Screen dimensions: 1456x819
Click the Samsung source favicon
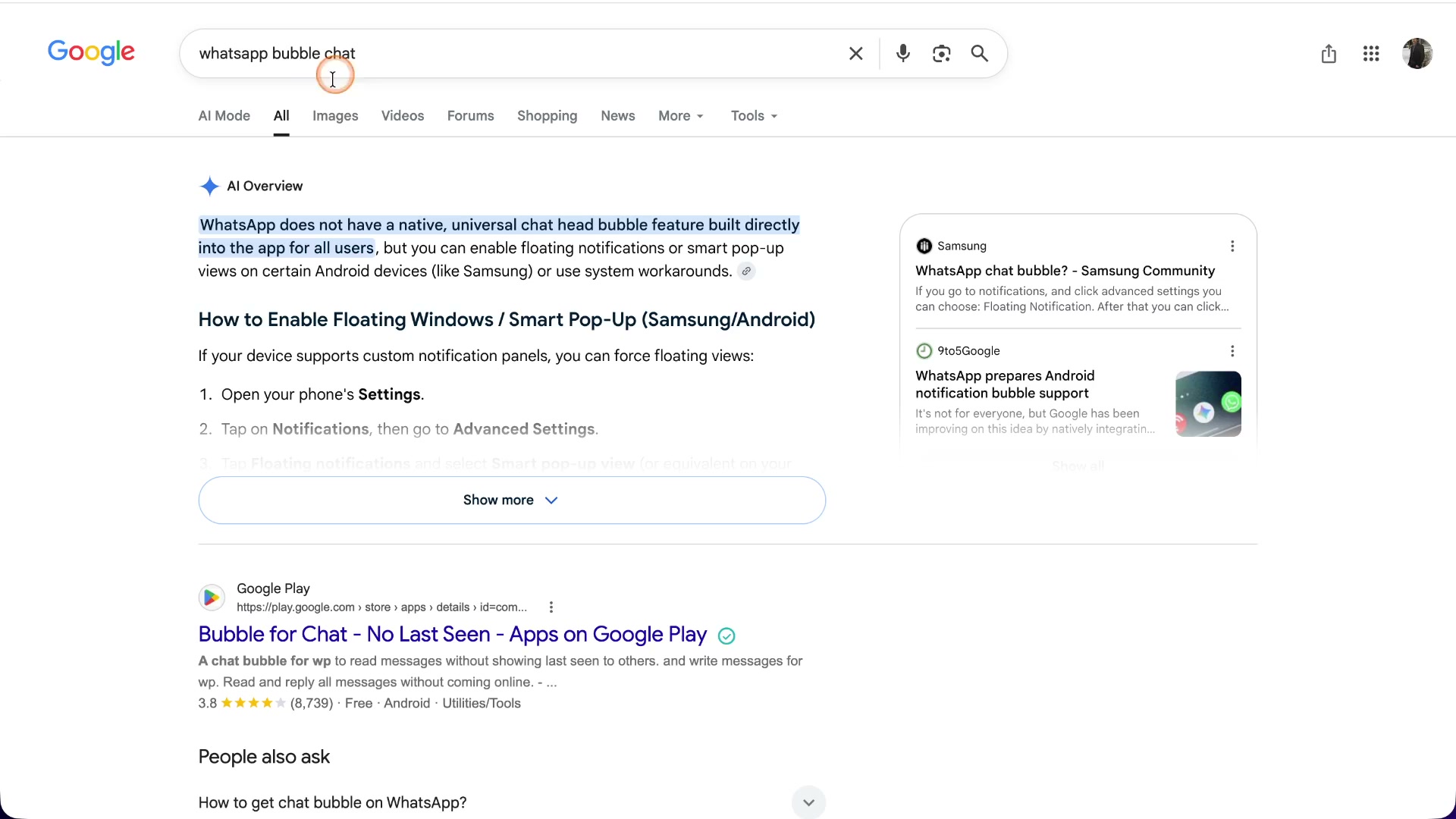tap(924, 246)
